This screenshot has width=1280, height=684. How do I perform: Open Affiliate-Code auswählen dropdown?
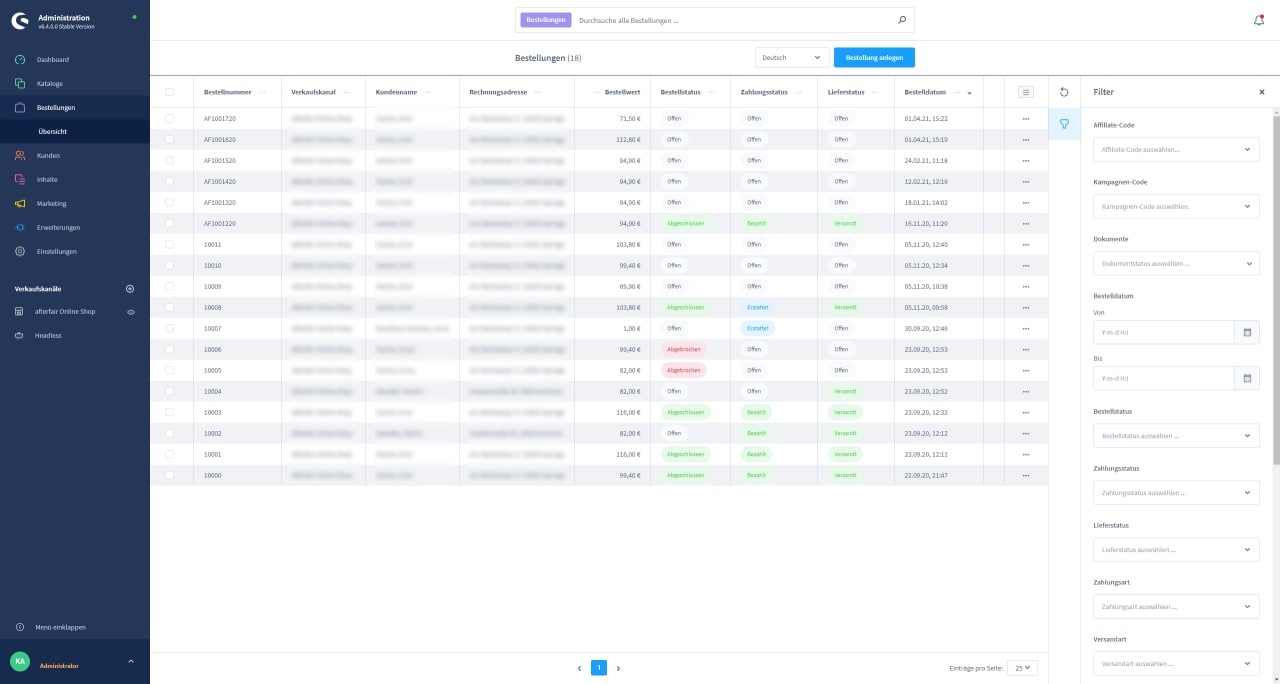coord(1176,150)
